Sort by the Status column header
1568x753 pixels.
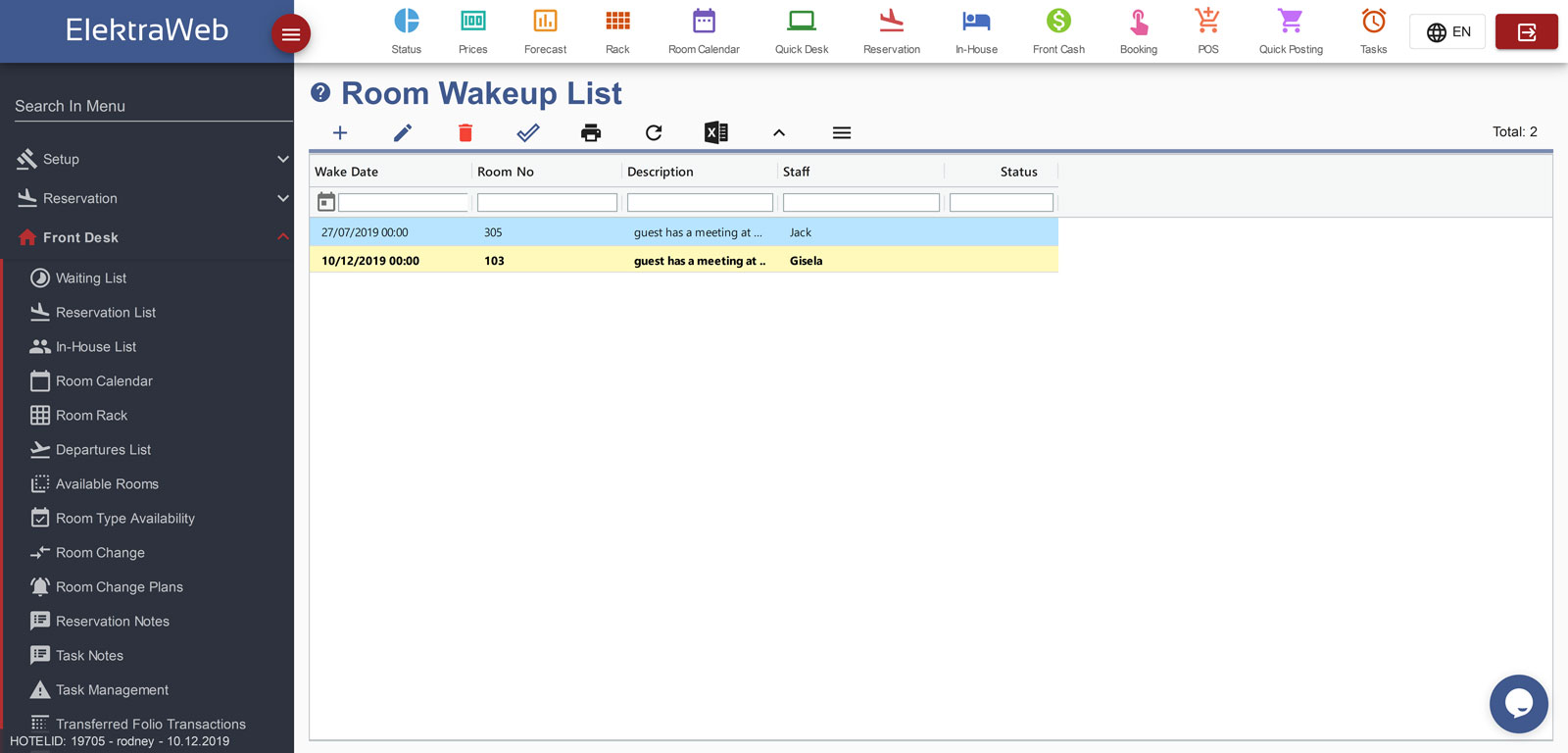(1018, 172)
